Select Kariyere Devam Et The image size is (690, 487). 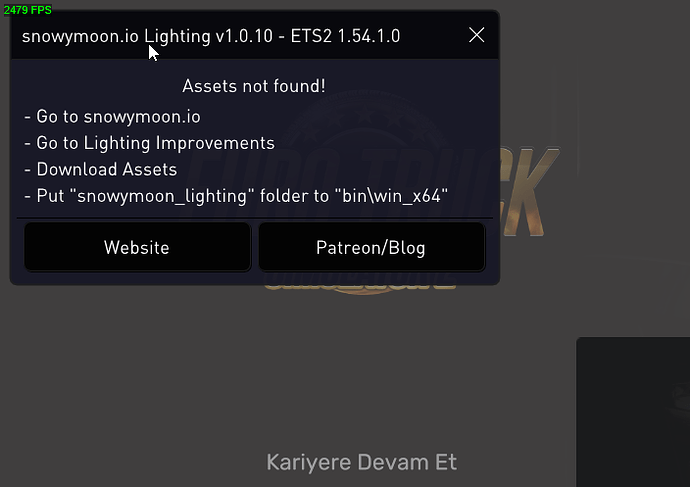[362, 462]
